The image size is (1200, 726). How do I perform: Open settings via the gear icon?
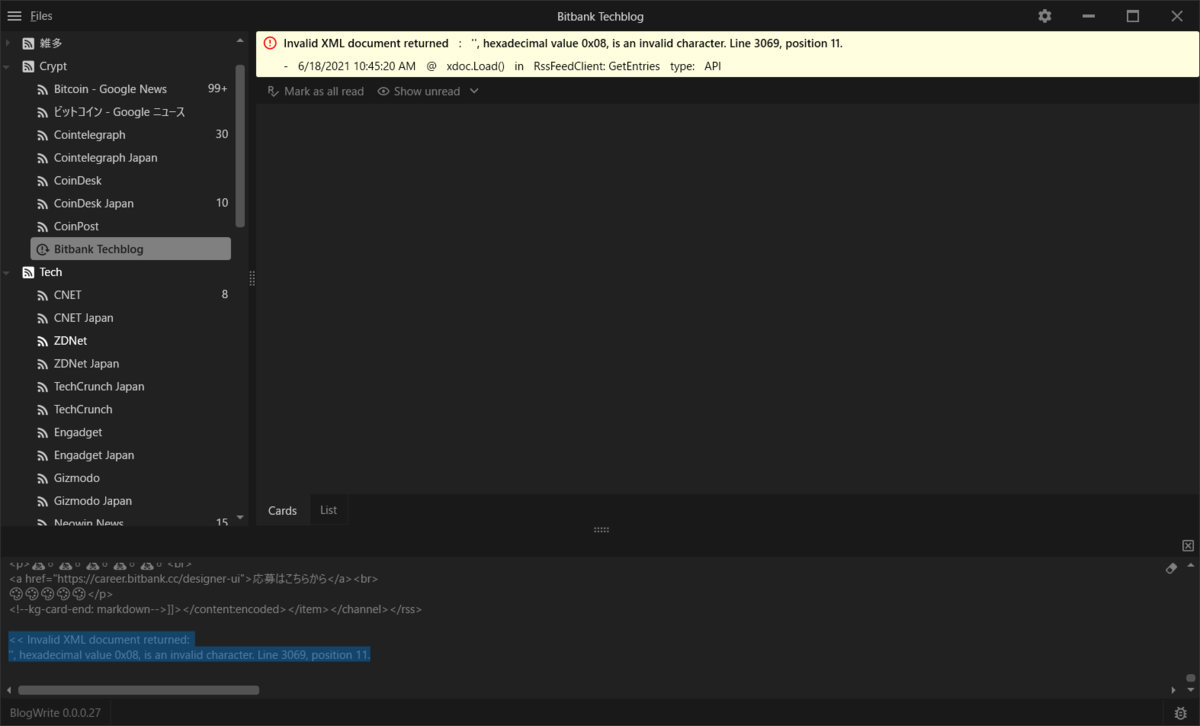point(1045,16)
